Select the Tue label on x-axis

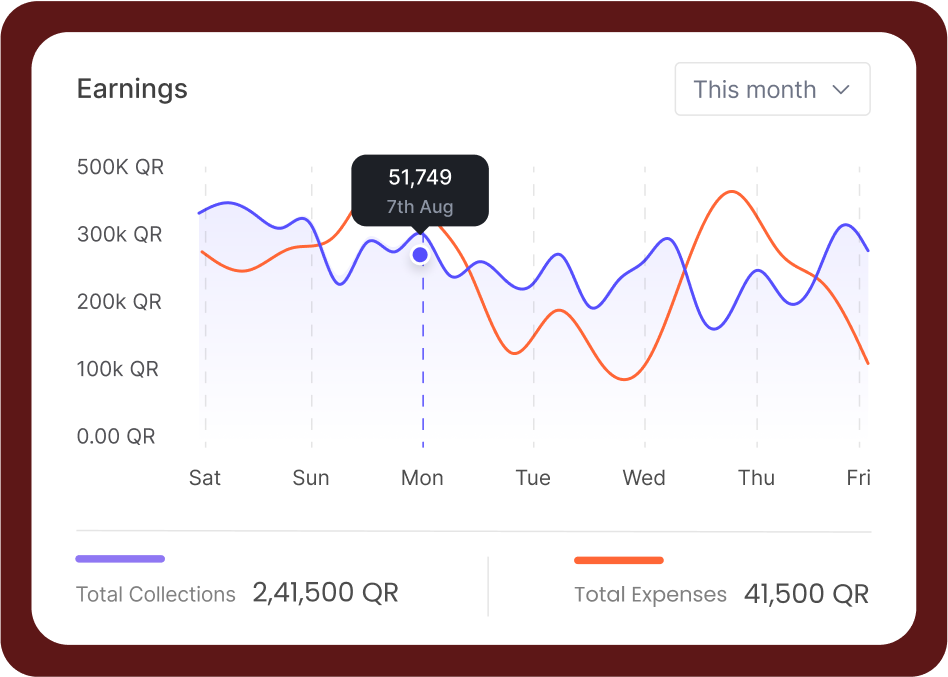[x=533, y=478]
